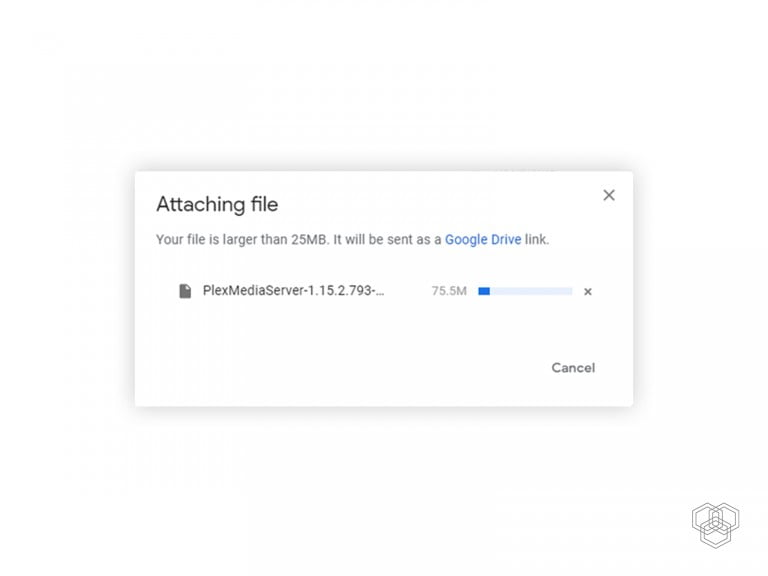Click the trailing ellipsis of the truncated file name
This screenshot has width=768, height=576.
pyautogui.click(x=380, y=294)
